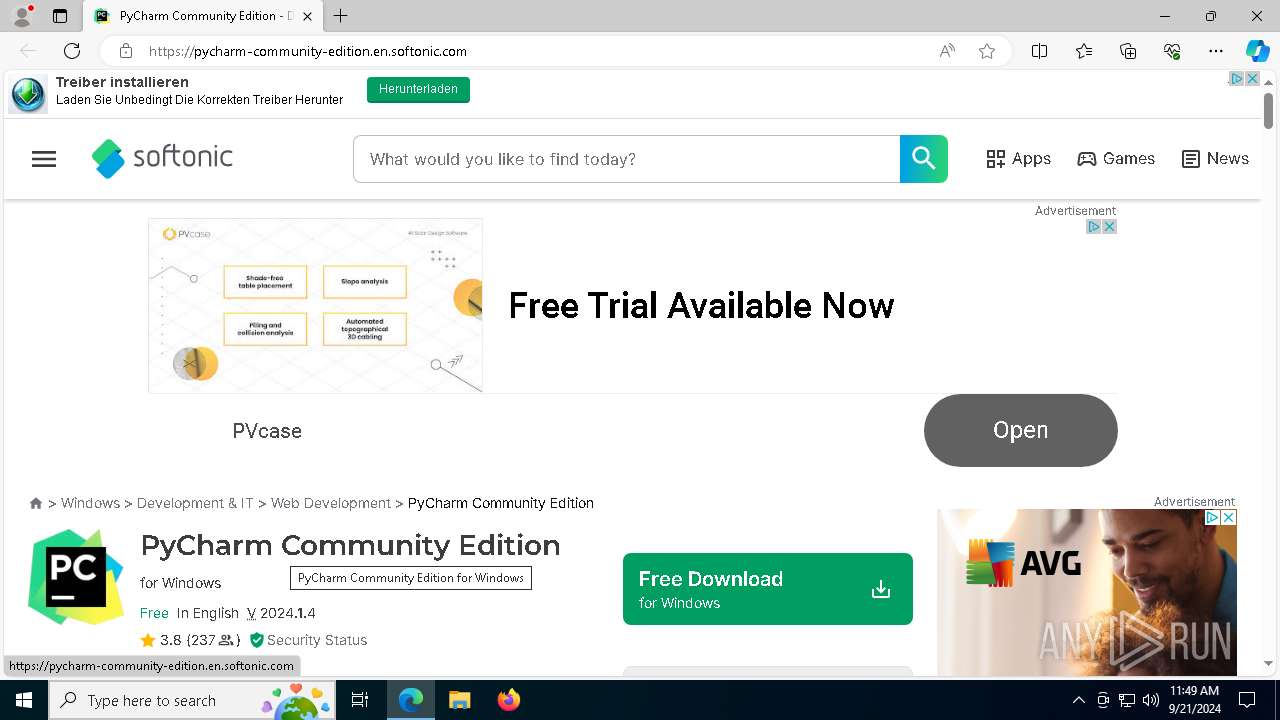Close the AVG sidebar ad

coord(1229,517)
